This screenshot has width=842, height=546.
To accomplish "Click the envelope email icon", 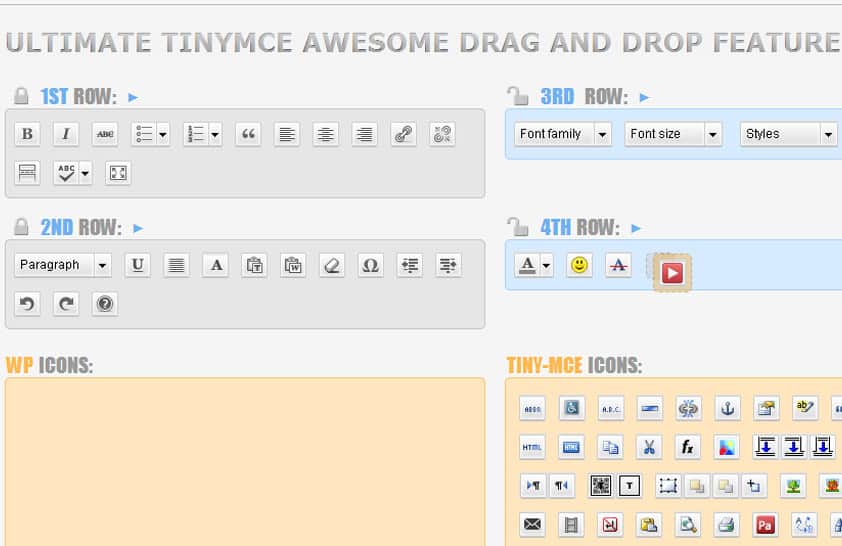I will click(532, 525).
